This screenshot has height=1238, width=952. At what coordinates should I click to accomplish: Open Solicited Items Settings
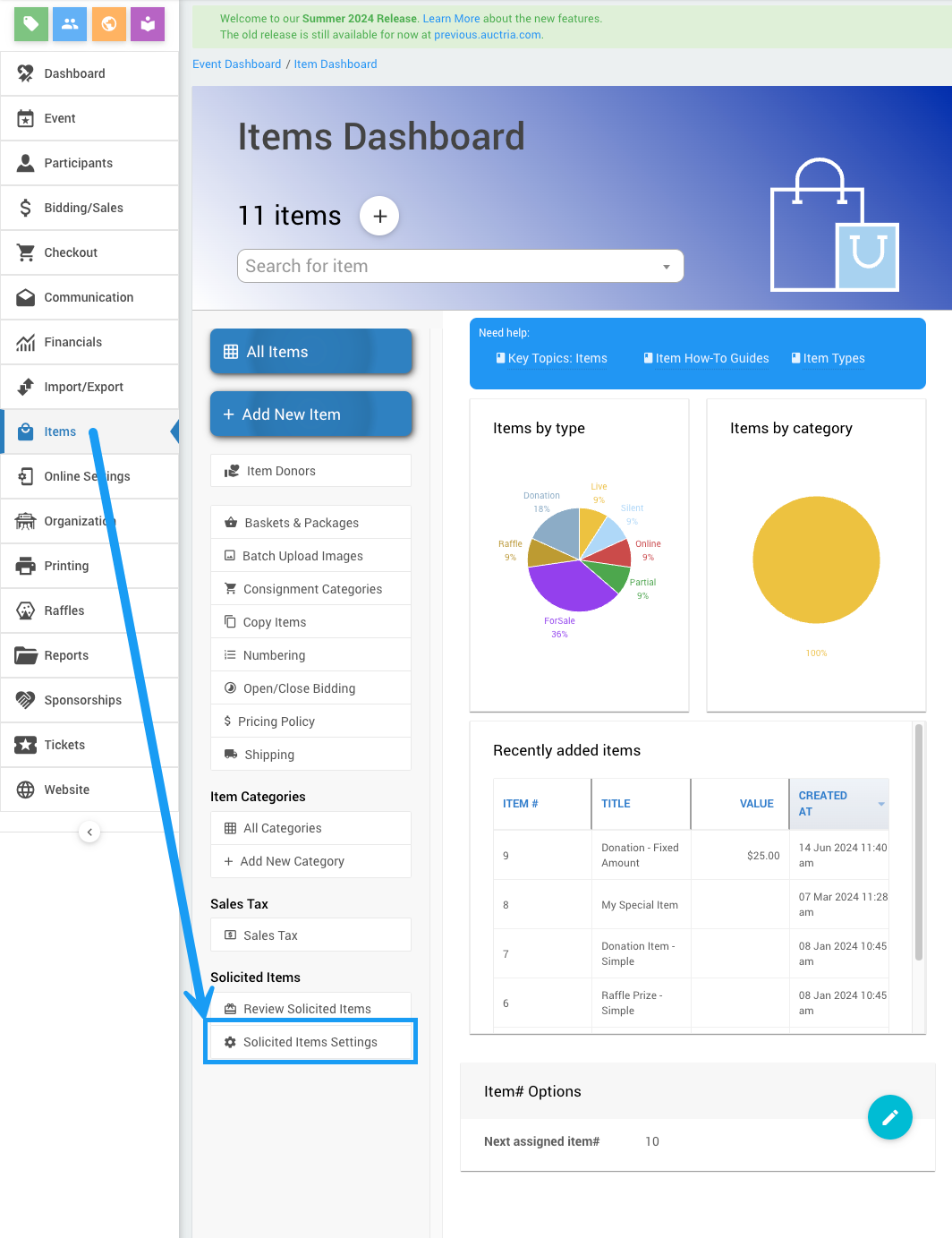click(x=310, y=1042)
